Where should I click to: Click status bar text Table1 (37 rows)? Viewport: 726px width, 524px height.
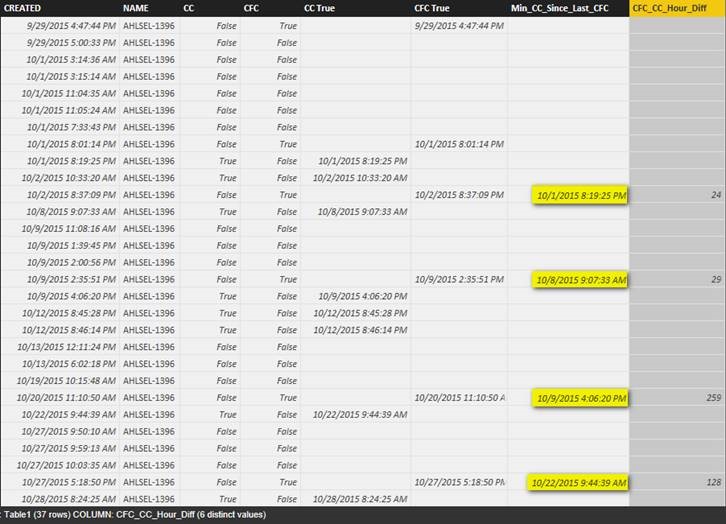37,514
